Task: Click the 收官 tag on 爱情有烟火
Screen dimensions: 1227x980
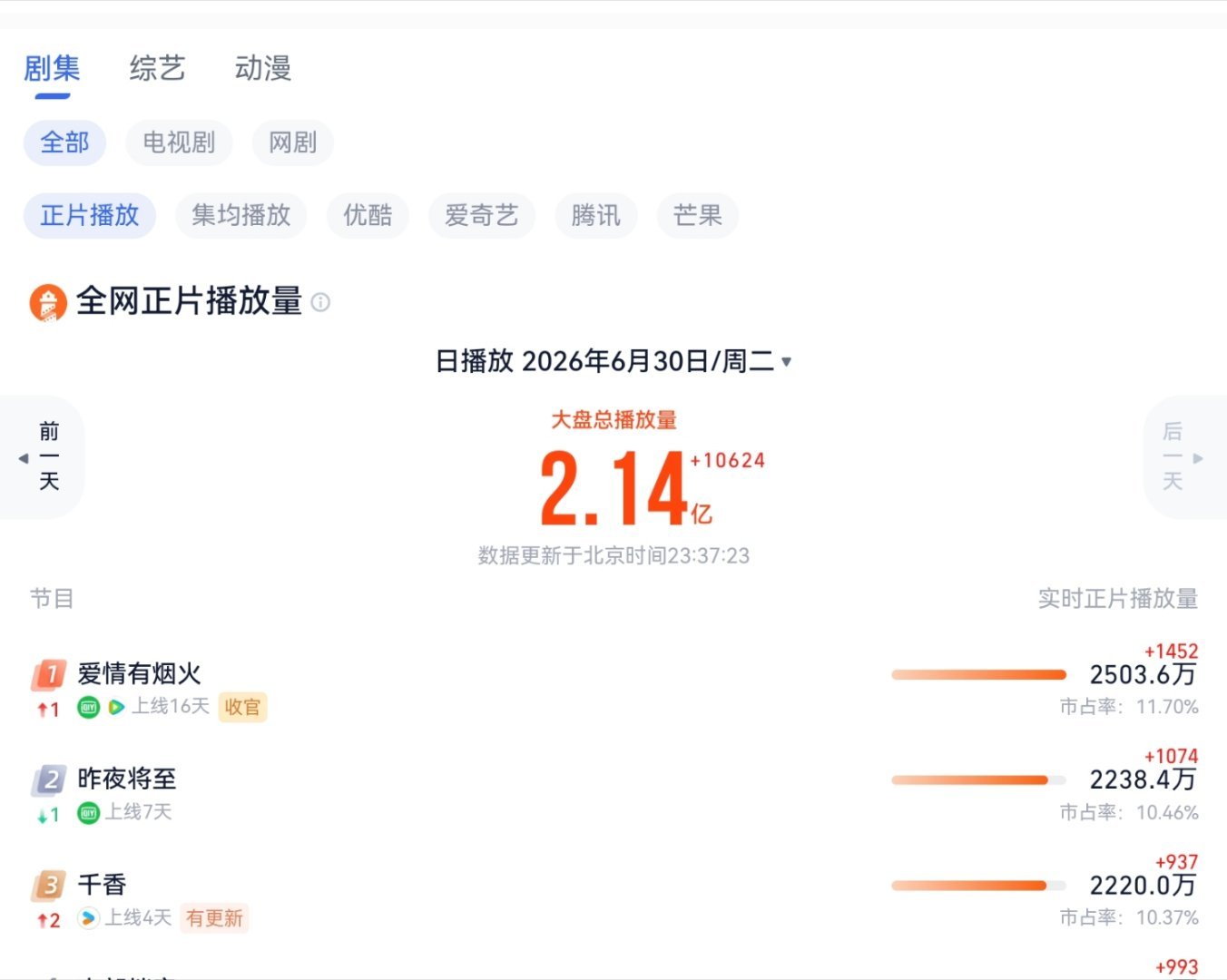Action: click(x=242, y=707)
